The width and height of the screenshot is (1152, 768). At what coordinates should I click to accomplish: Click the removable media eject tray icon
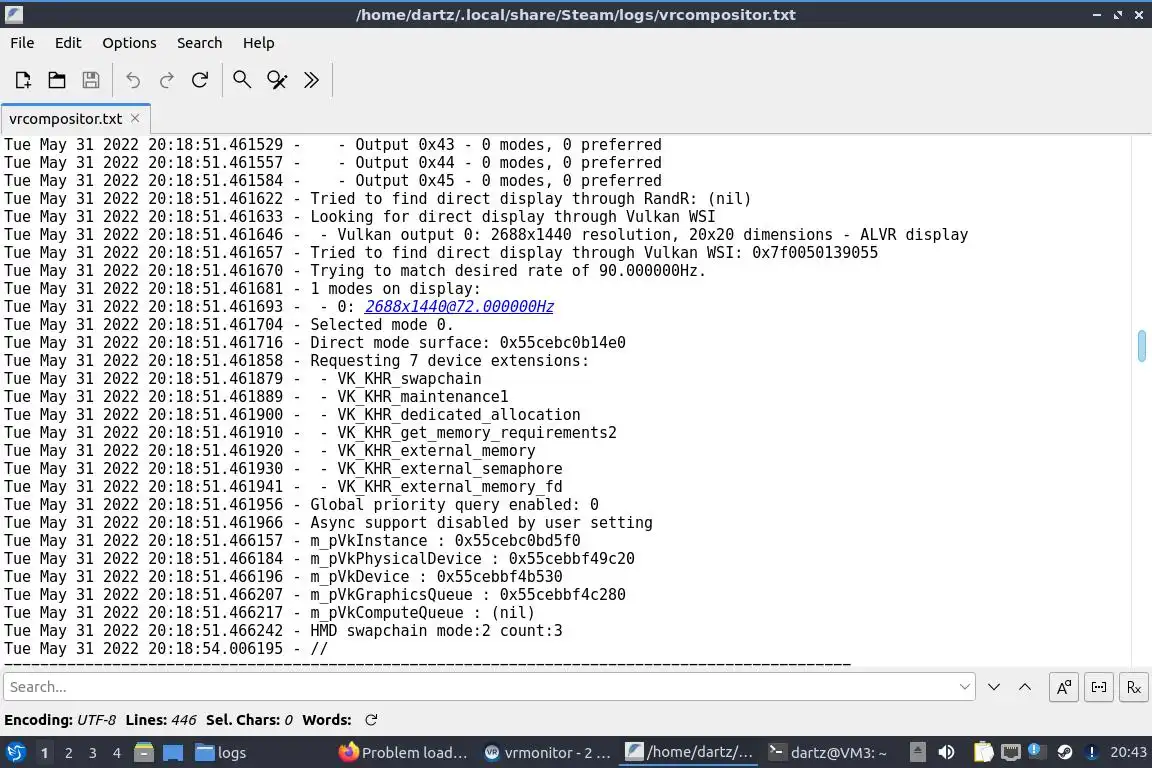tap(918, 752)
